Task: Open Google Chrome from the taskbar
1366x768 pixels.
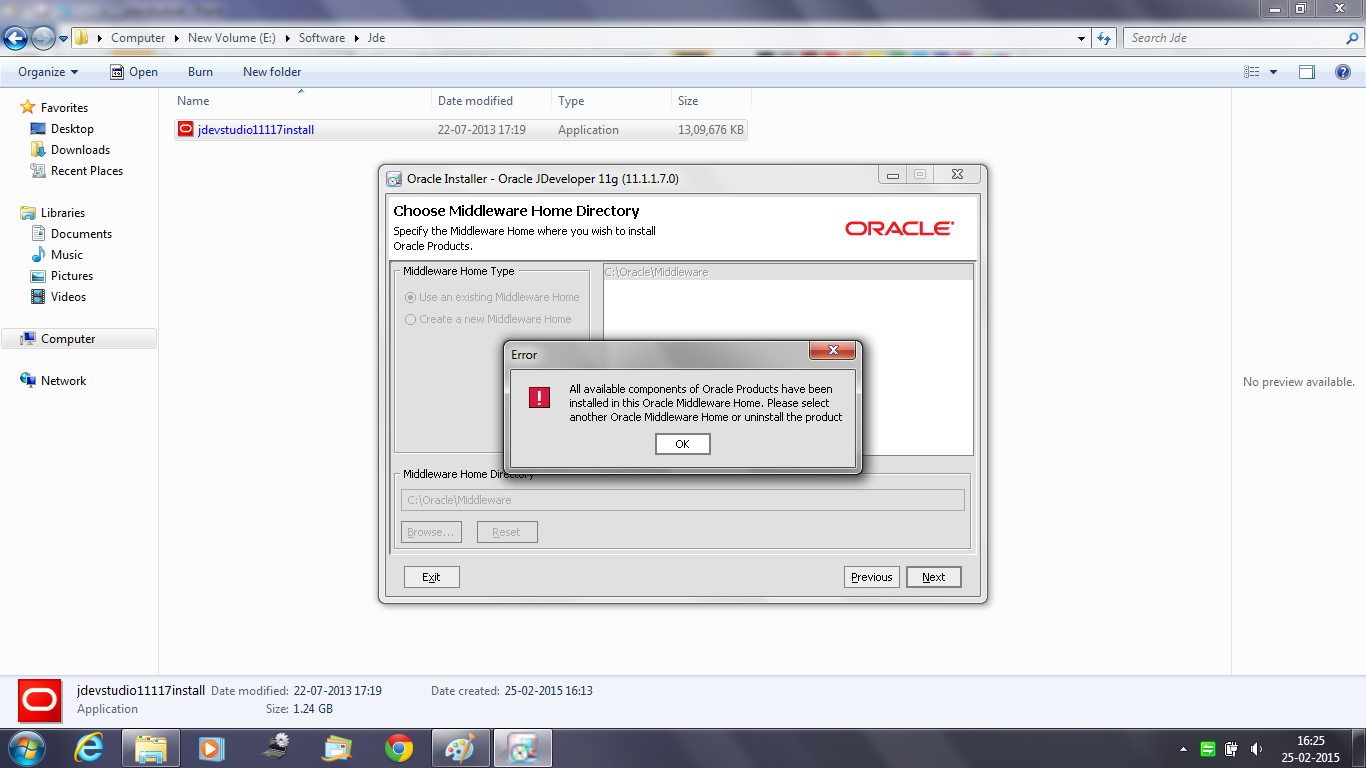Action: [x=399, y=748]
